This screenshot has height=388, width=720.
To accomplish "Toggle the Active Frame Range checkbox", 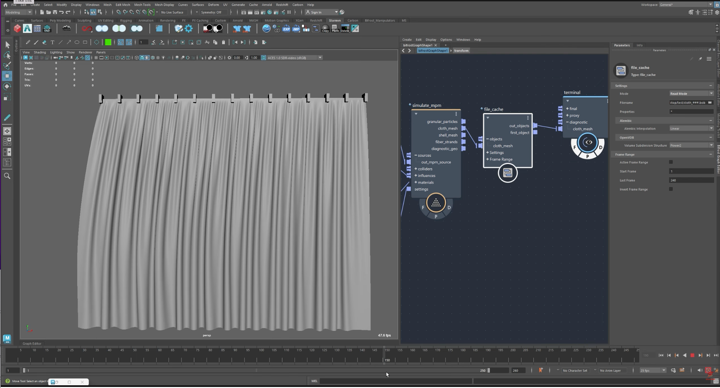I will tap(671, 162).
